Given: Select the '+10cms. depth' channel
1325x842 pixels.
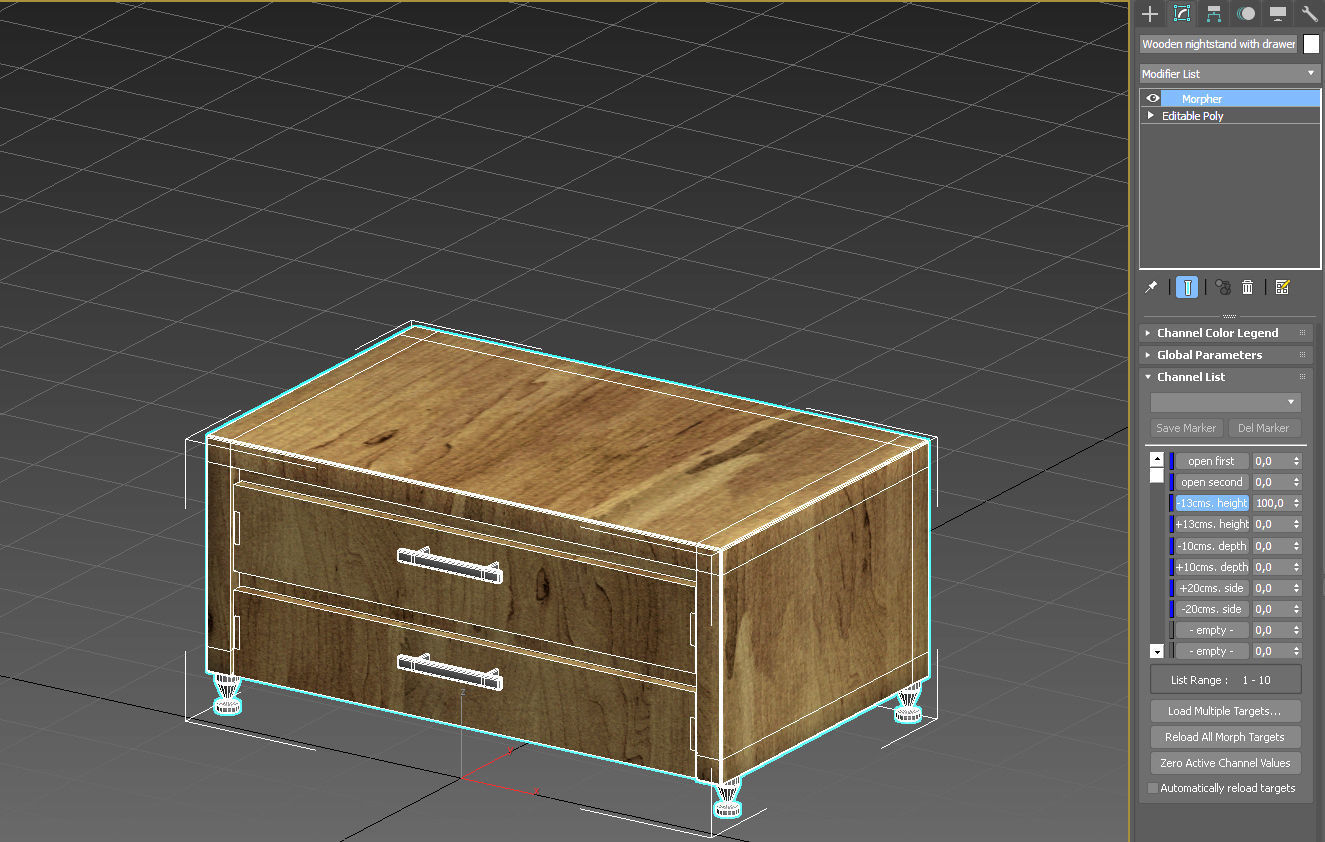Looking at the screenshot, I should click(x=1212, y=567).
